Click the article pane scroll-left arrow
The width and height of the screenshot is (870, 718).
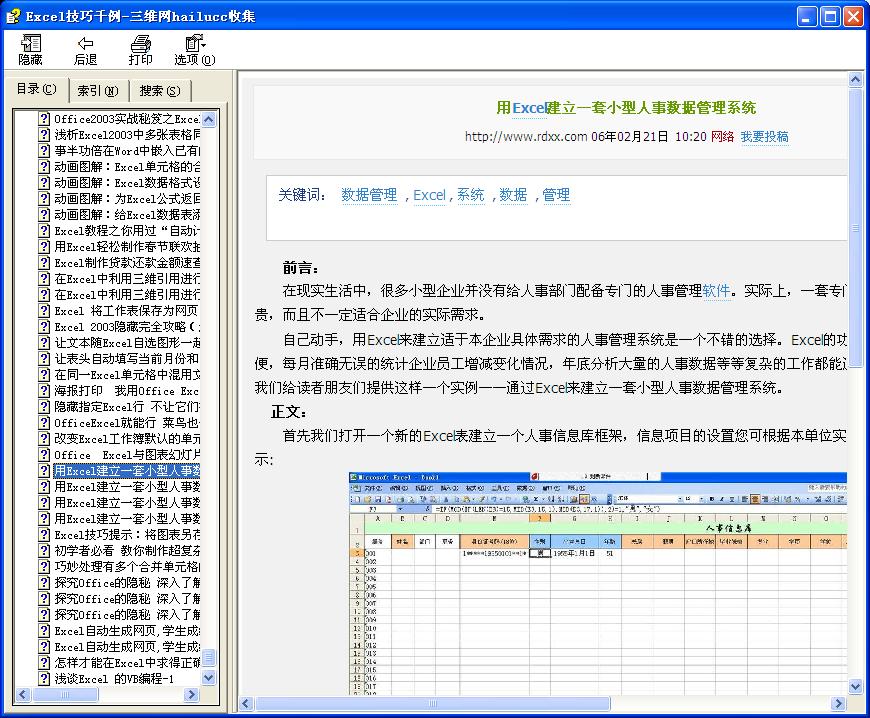pyautogui.click(x=246, y=704)
